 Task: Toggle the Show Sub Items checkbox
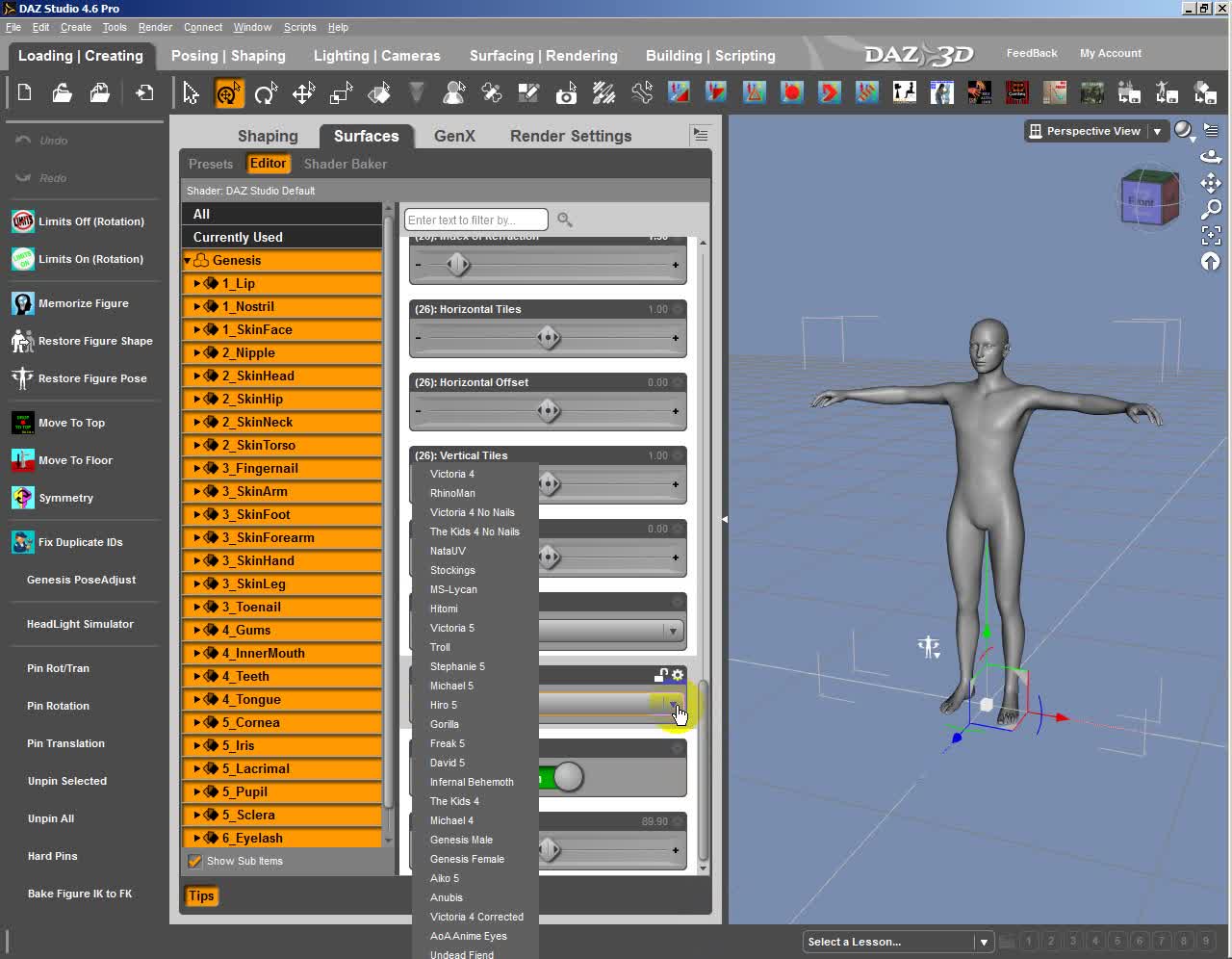(x=195, y=862)
